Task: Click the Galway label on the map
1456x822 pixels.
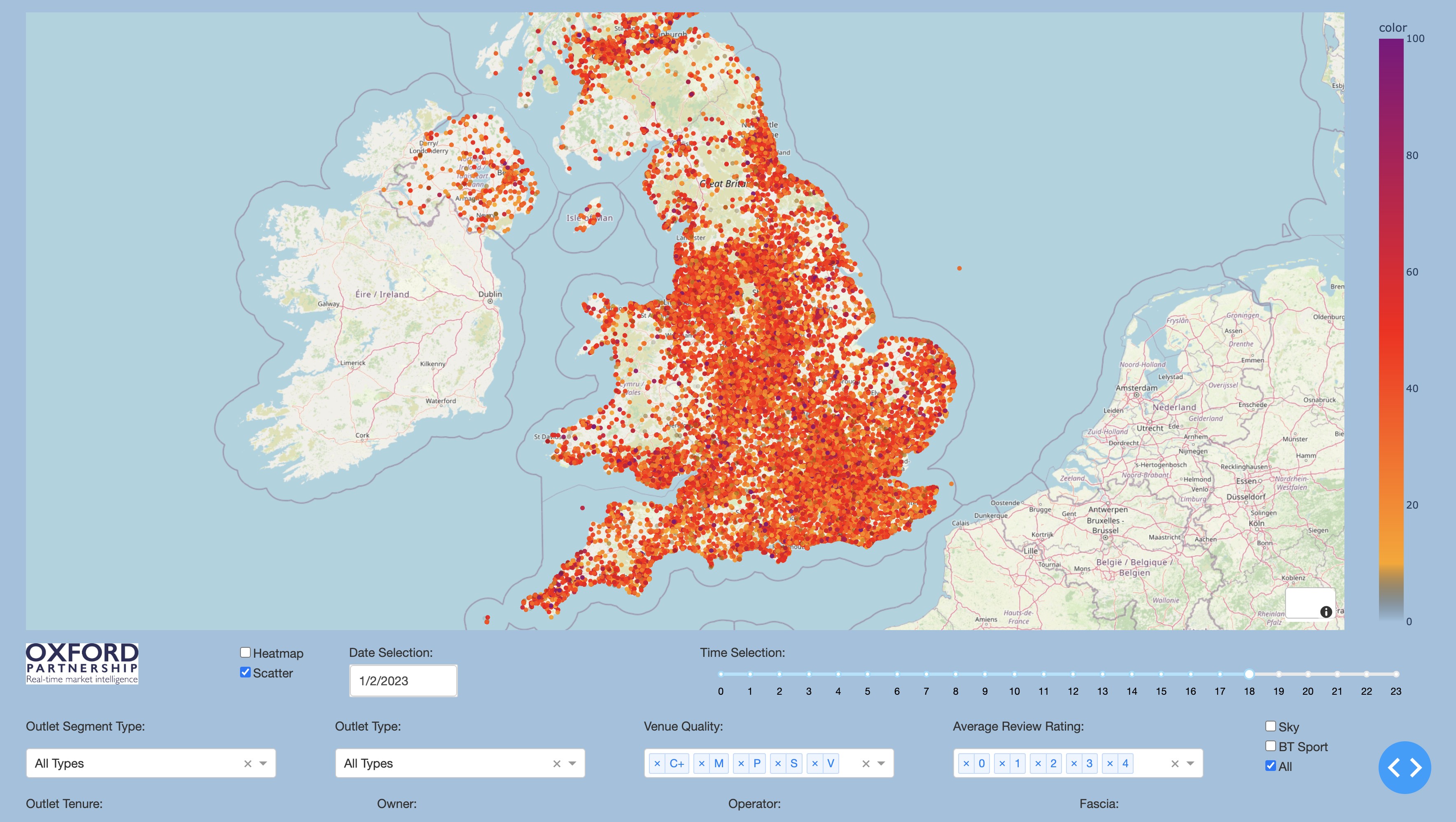Action: pos(329,304)
